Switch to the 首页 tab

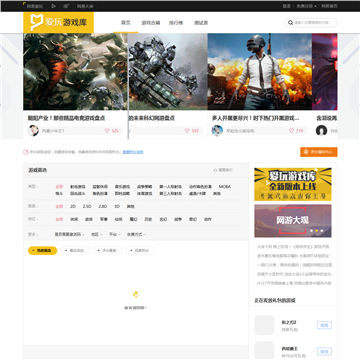click(126, 23)
